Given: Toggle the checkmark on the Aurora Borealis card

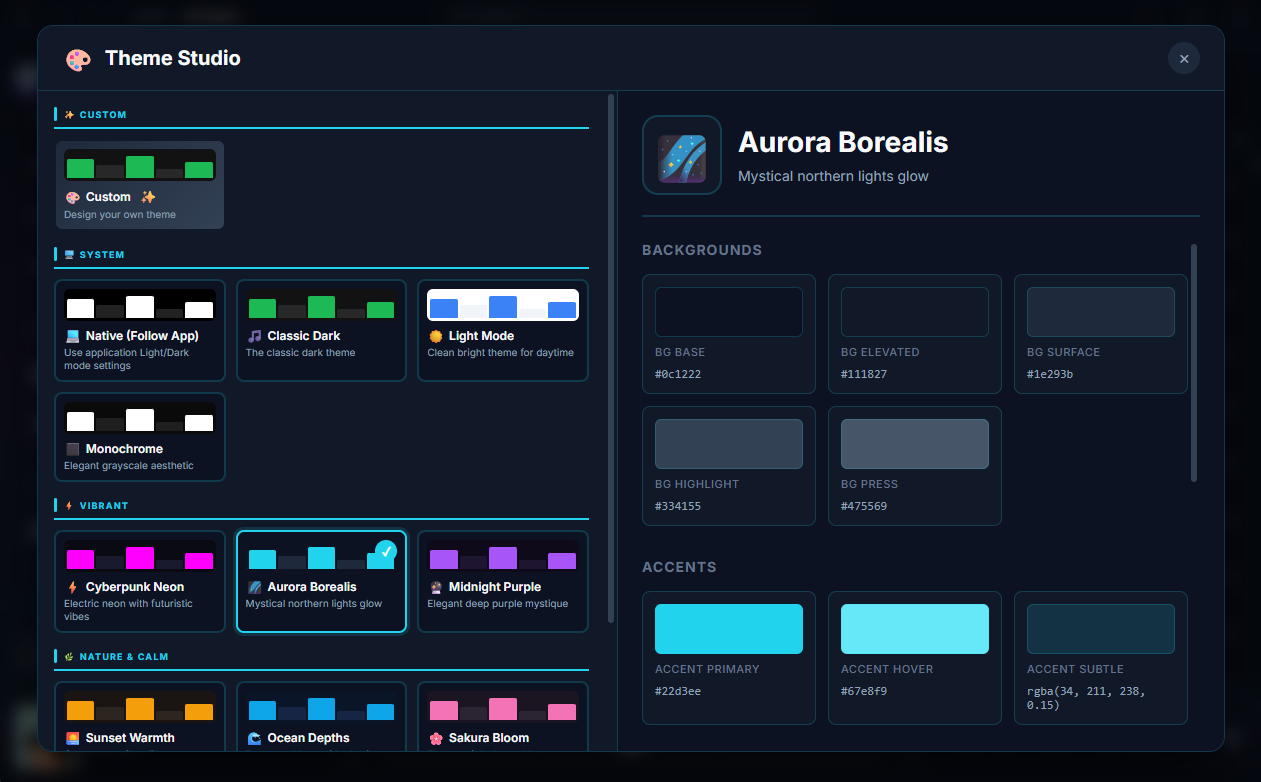Looking at the screenshot, I should (x=383, y=550).
